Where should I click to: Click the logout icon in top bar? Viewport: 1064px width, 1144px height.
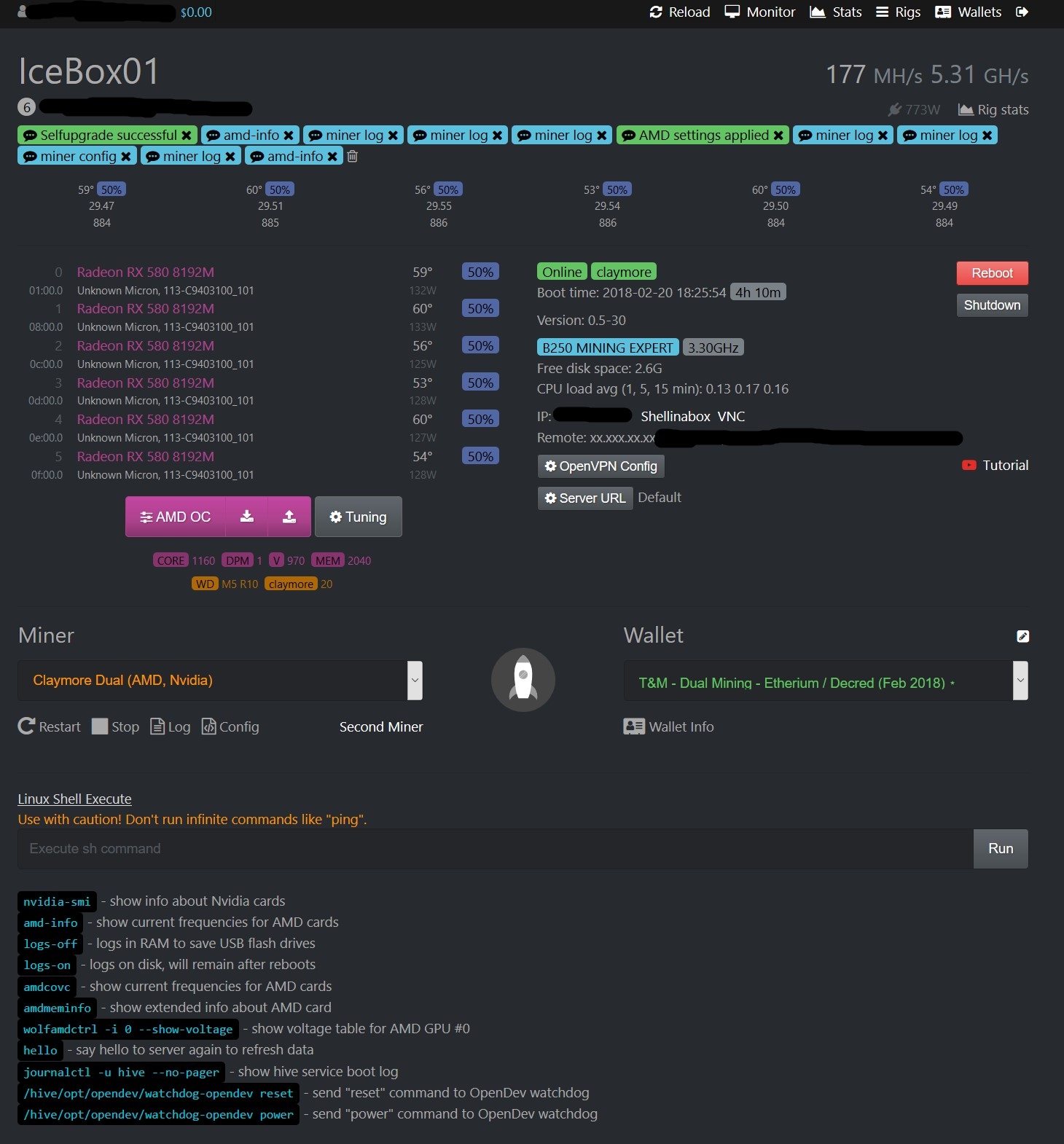click(x=1022, y=12)
